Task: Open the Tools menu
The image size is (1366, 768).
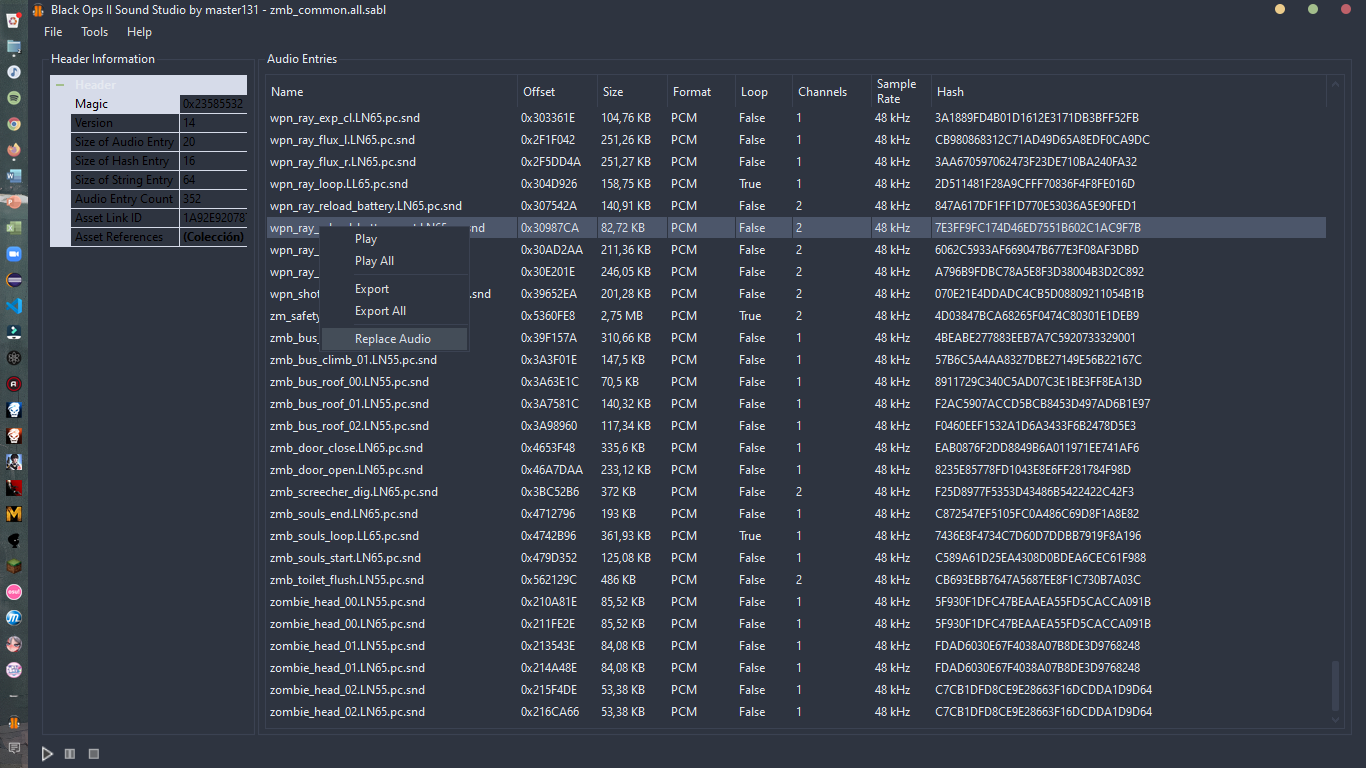Action: coord(95,32)
